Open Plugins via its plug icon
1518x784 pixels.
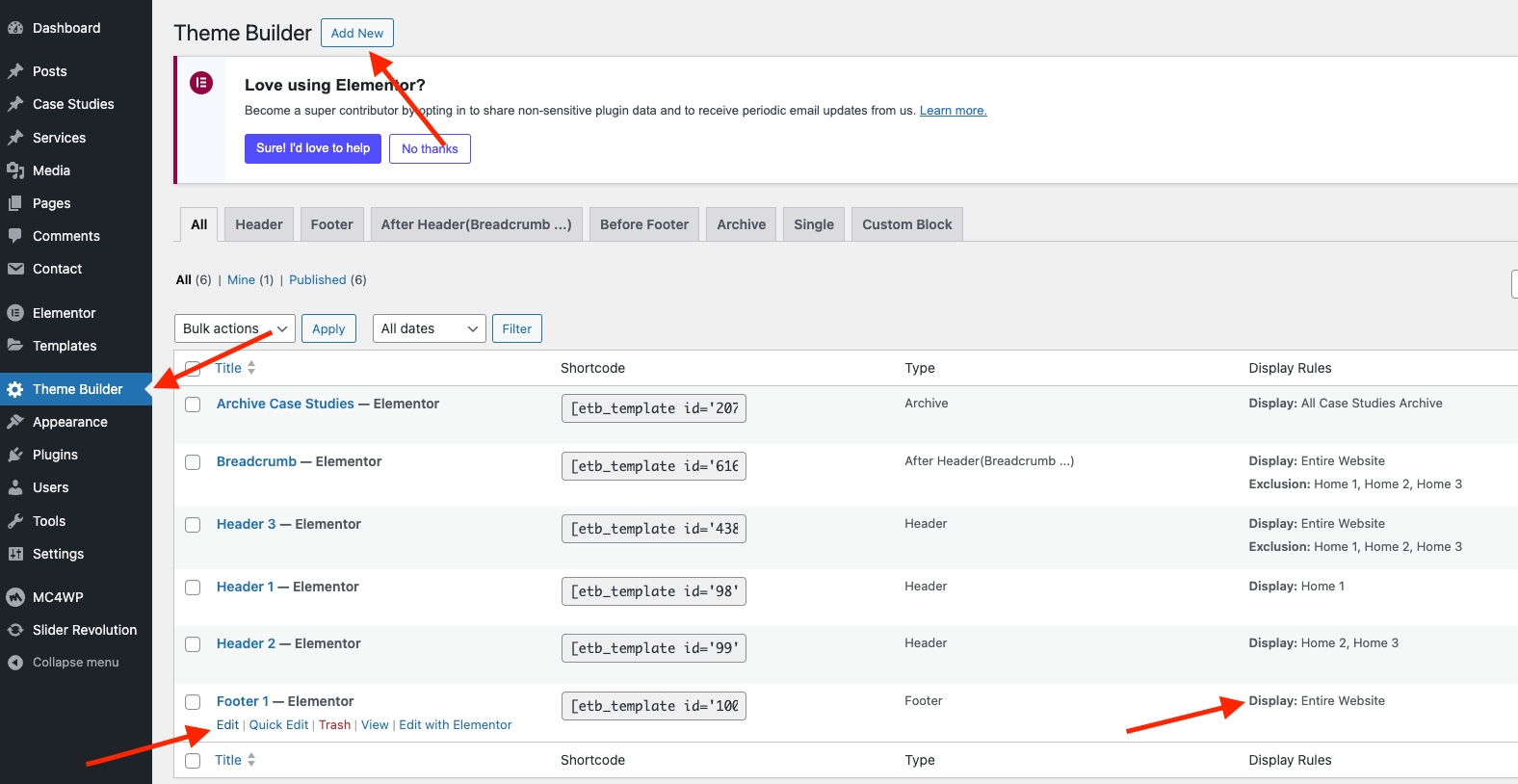(15, 455)
